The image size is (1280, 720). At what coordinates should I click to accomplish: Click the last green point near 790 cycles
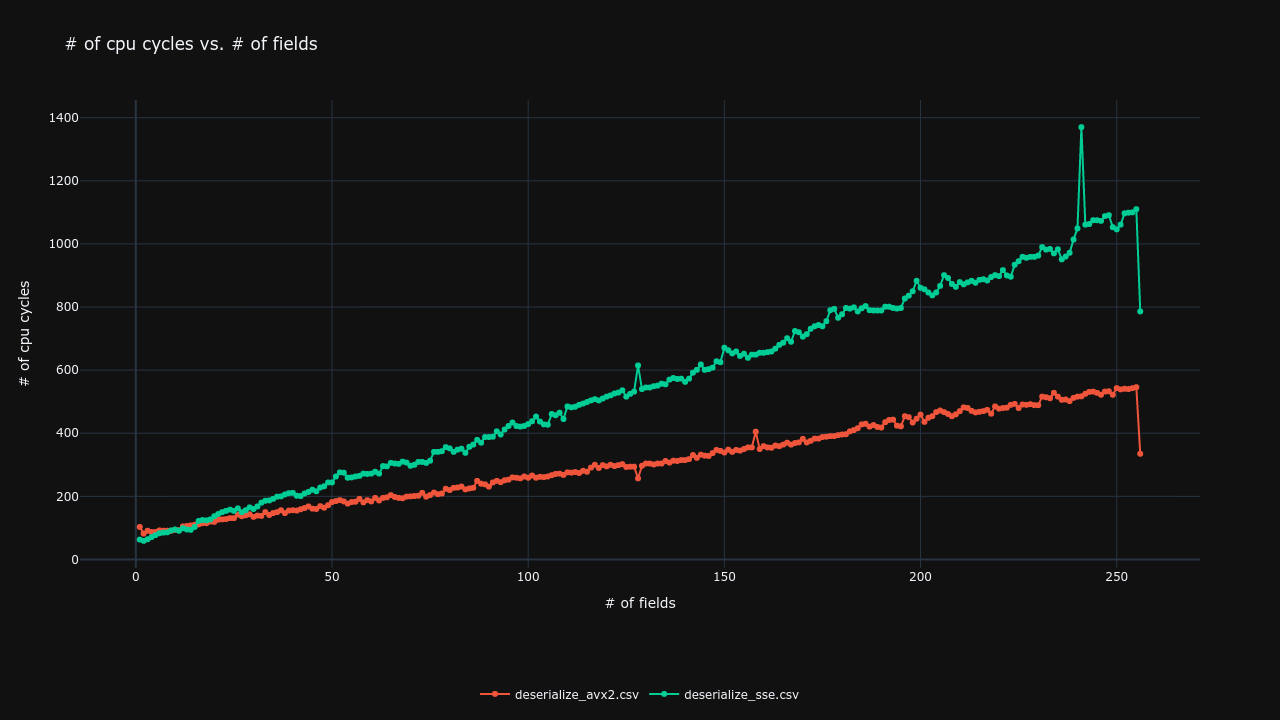1140,311
